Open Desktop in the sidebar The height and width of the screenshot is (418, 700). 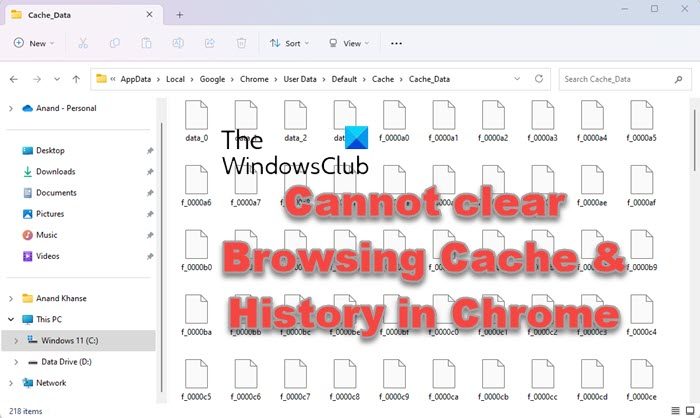point(50,150)
